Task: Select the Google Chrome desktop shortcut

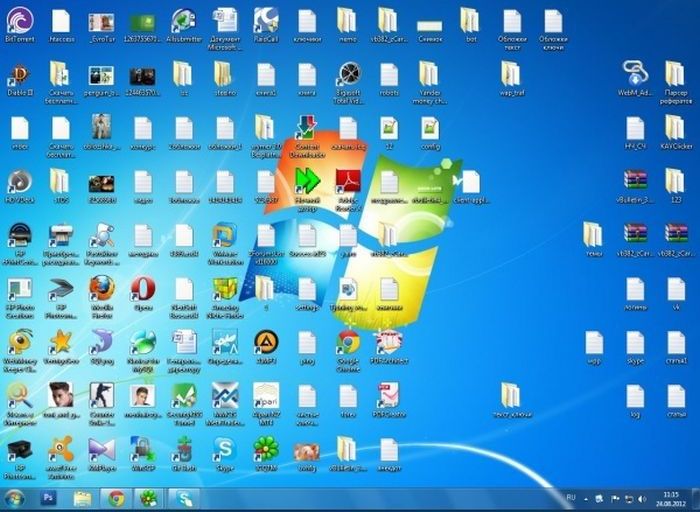Action: click(347, 342)
